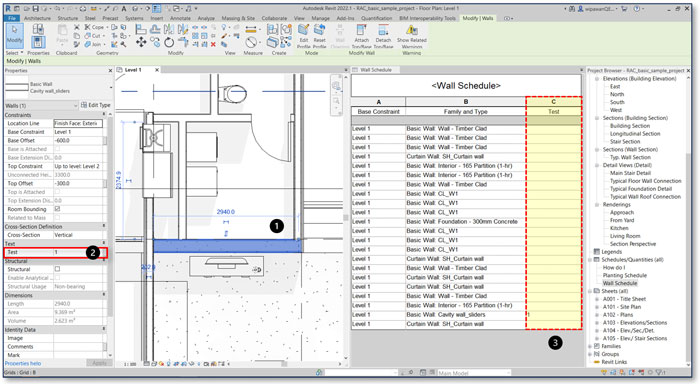Click the Location Line value field
This screenshot has height=384, width=700.
78,123
